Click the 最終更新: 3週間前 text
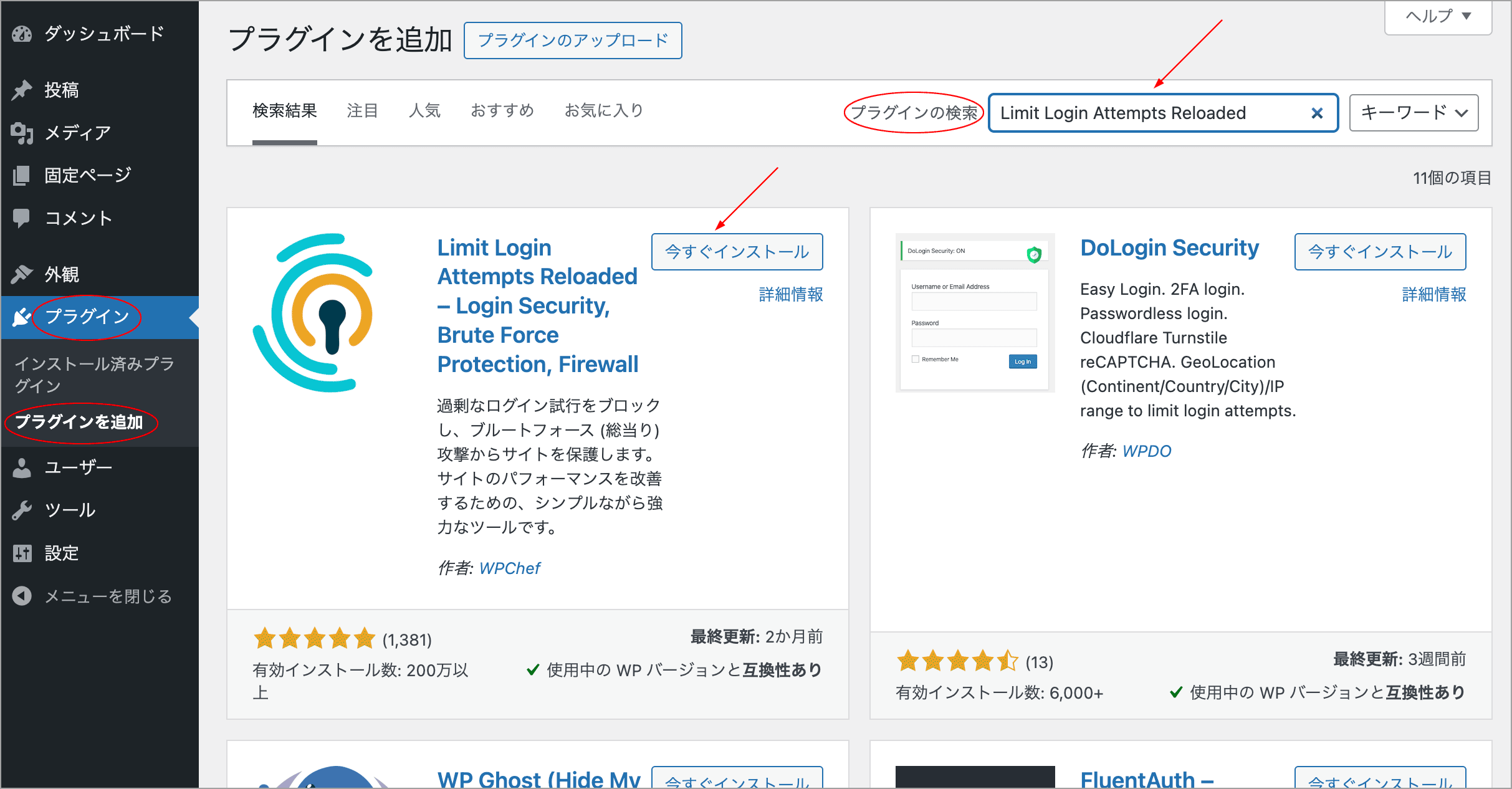 1400,659
